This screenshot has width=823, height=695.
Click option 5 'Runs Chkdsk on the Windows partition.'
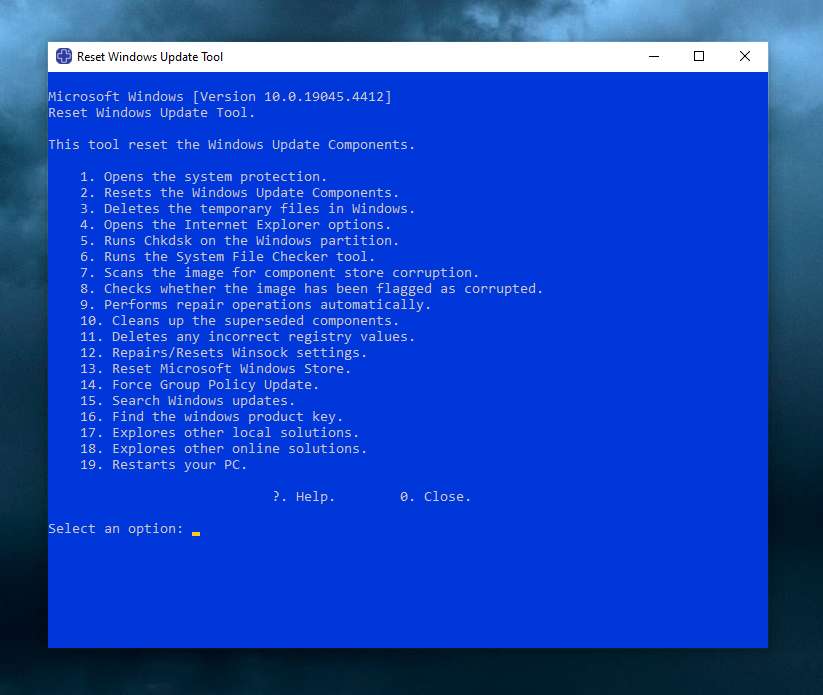[239, 241]
